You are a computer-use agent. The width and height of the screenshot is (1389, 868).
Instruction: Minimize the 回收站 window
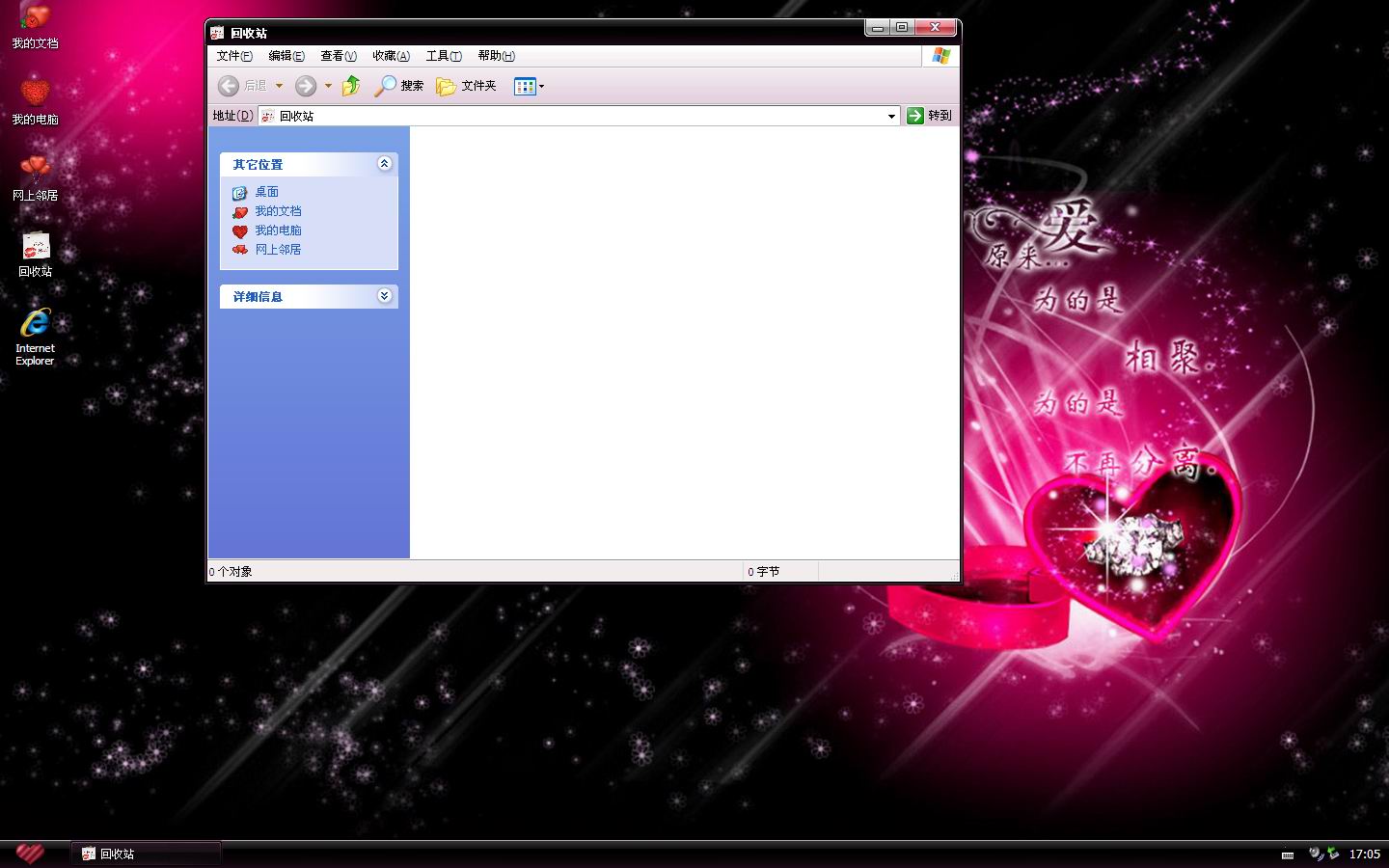[877, 28]
